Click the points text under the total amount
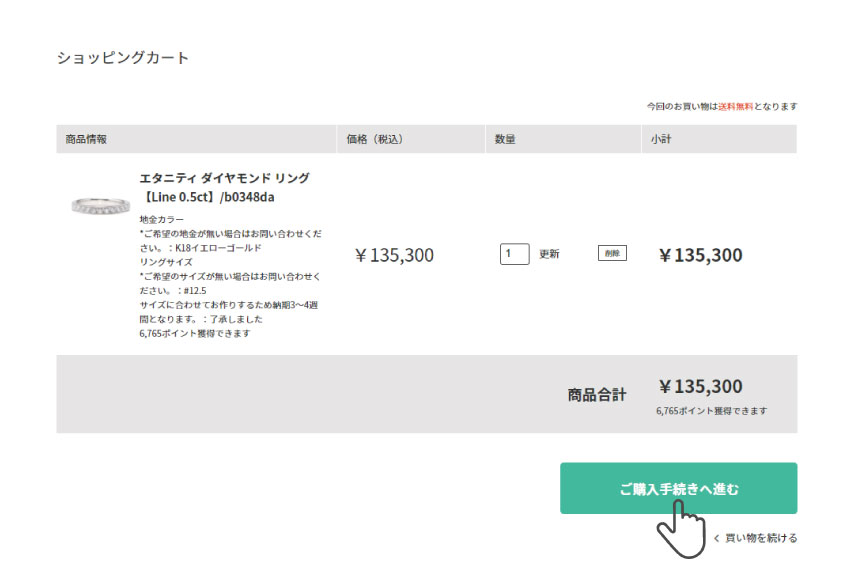This screenshot has height=575, width=851. pyautogui.click(x=712, y=411)
